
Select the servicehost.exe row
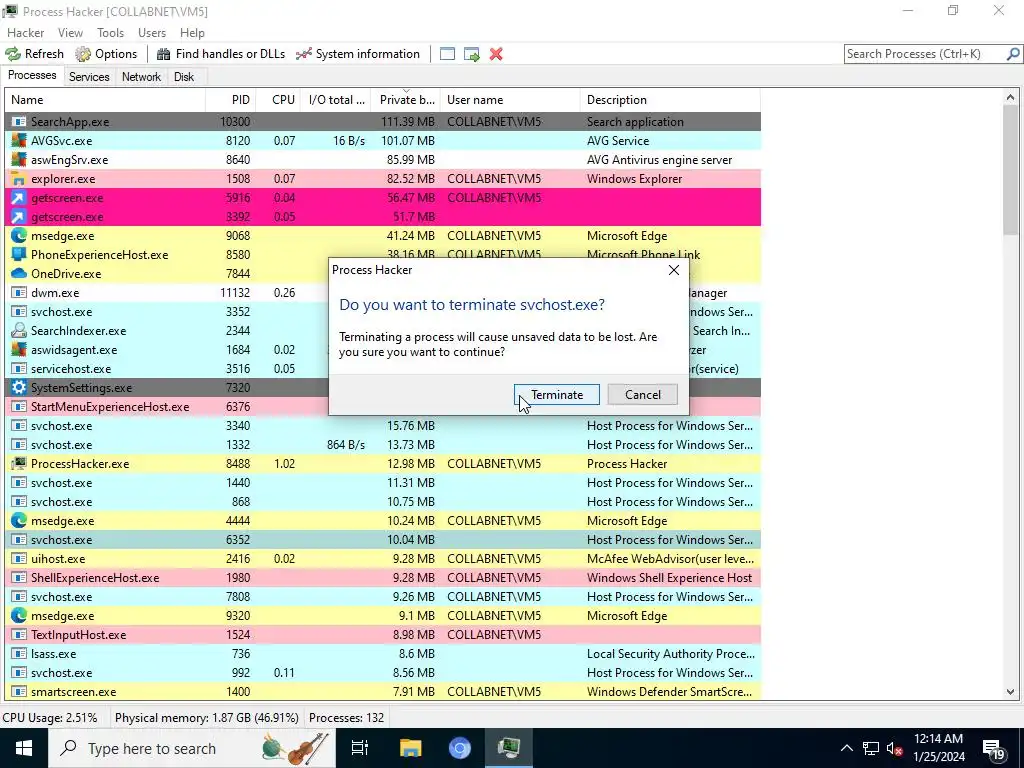pyautogui.click(x=383, y=369)
